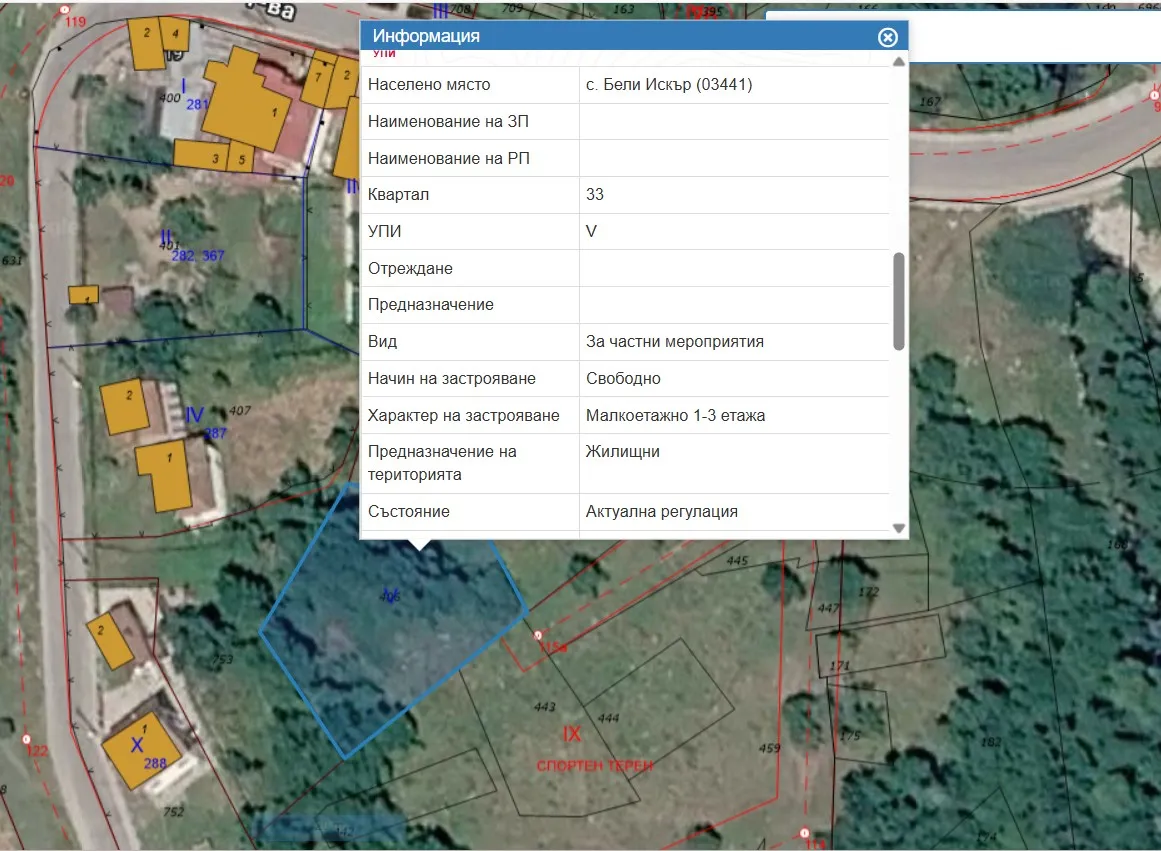Select the УПИ value 'V'
1161x851 pixels.
591,231
